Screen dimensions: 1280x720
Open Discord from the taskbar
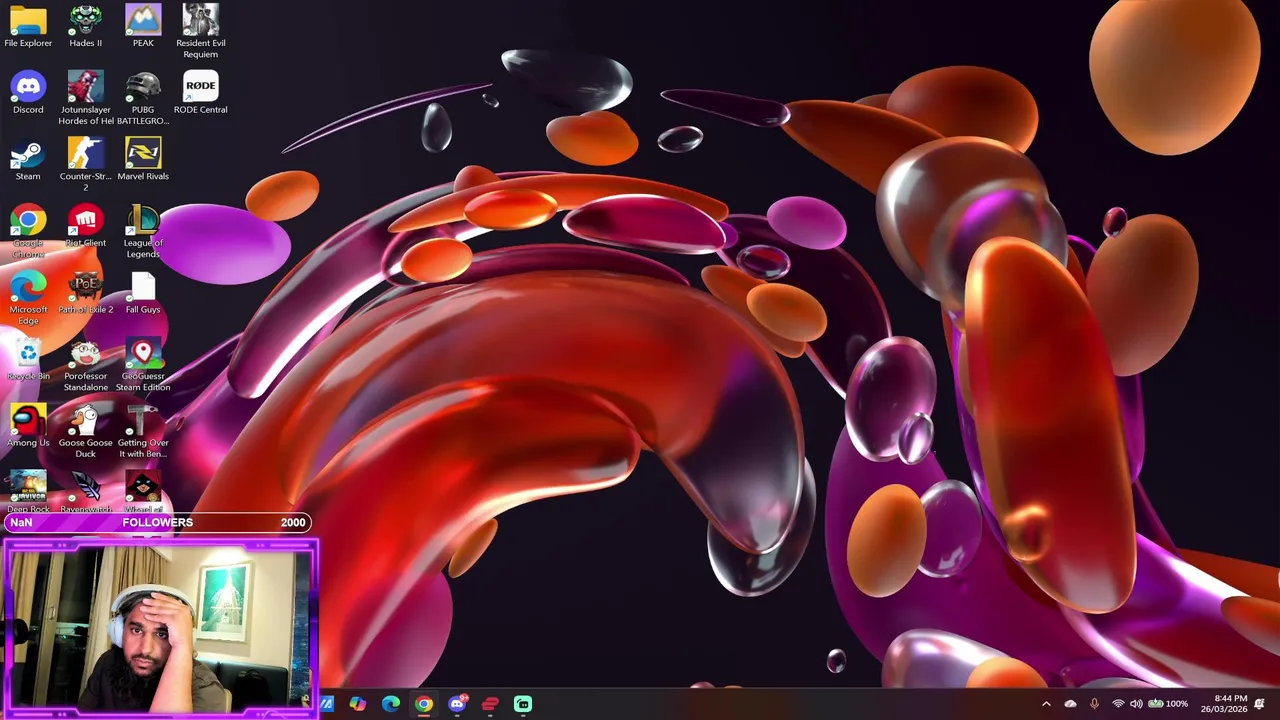point(457,704)
